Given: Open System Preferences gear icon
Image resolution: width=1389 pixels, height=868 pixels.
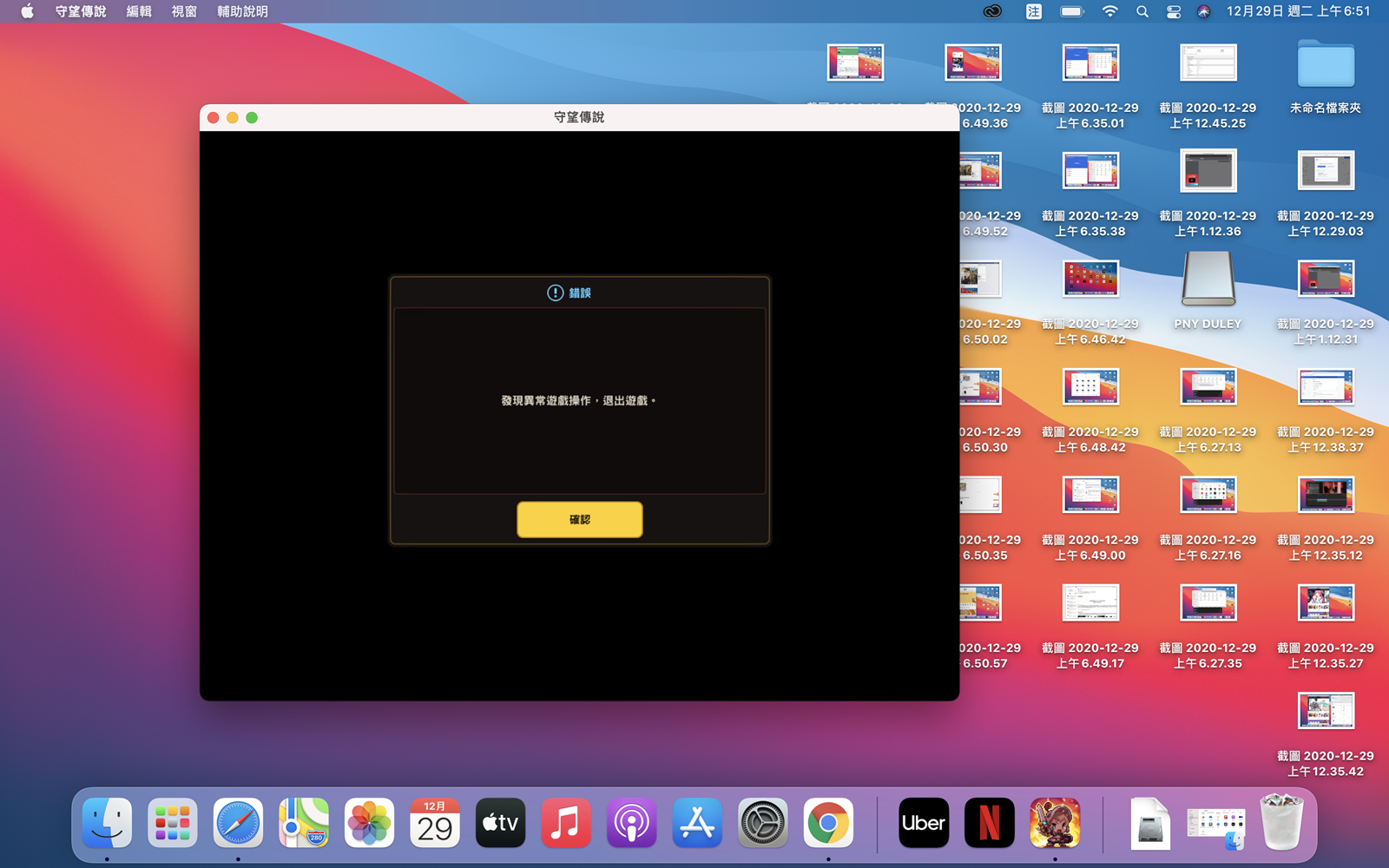Looking at the screenshot, I should 763,823.
